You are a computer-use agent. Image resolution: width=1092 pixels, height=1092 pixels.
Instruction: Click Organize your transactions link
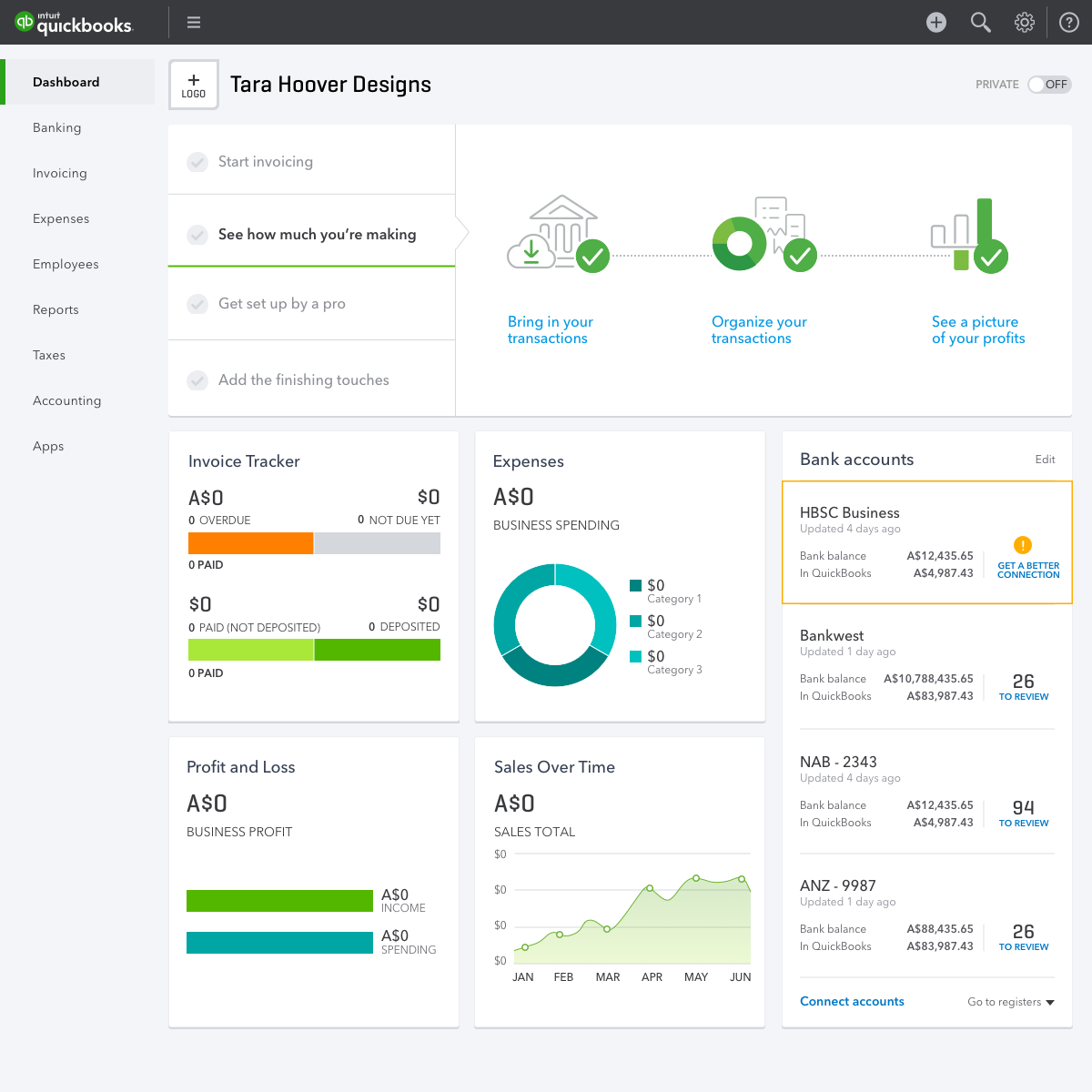coord(759,329)
